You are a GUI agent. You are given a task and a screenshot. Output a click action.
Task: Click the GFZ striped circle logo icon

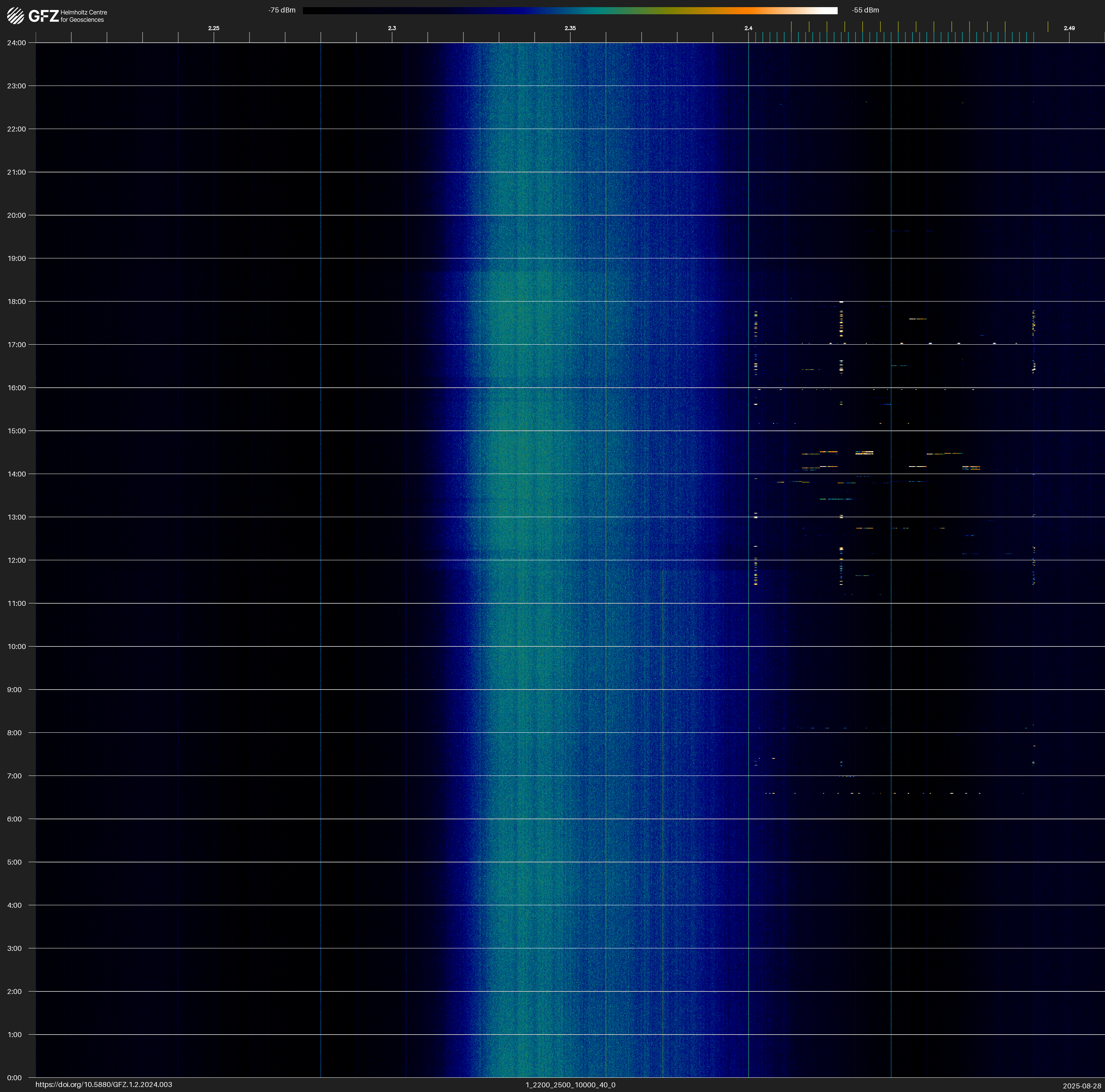point(15,15)
